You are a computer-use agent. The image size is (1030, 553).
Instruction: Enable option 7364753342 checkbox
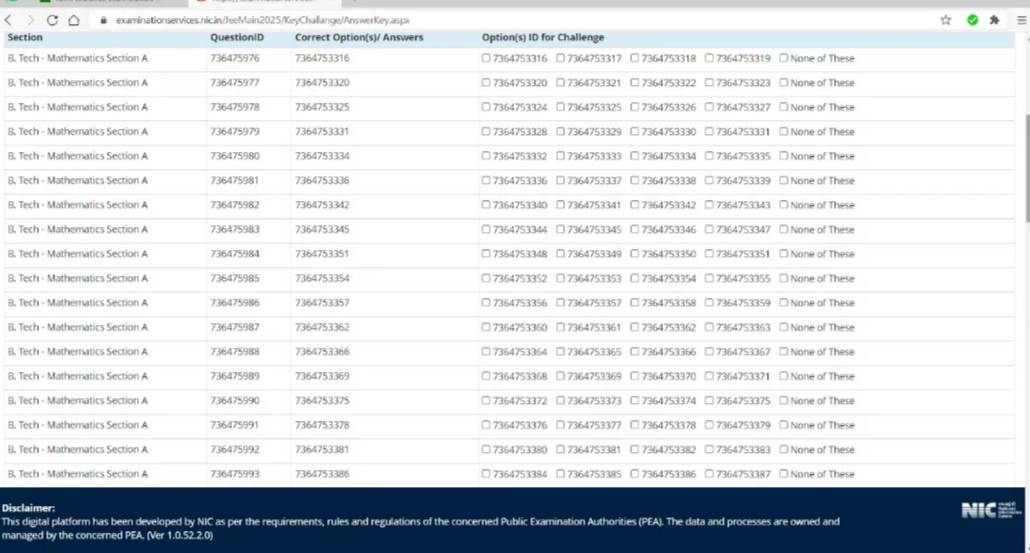[636, 205]
